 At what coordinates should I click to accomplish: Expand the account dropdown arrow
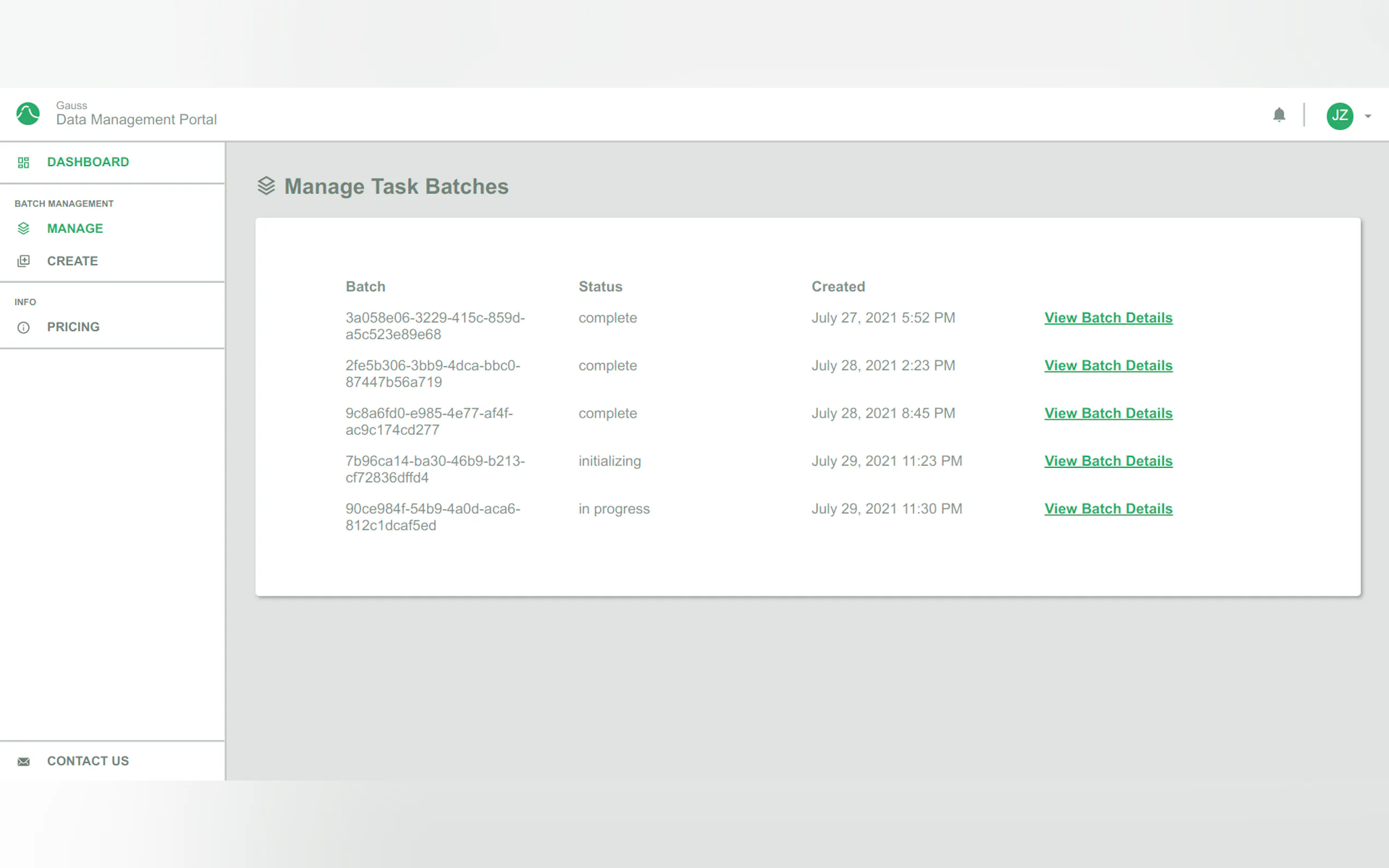(1368, 116)
